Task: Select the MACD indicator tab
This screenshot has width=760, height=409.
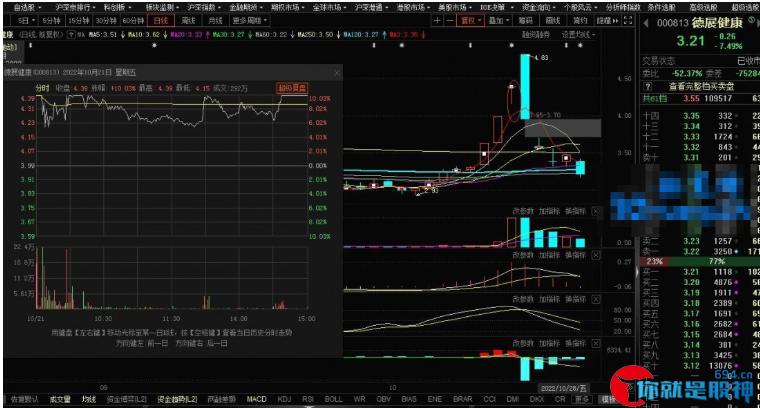Action: point(256,399)
